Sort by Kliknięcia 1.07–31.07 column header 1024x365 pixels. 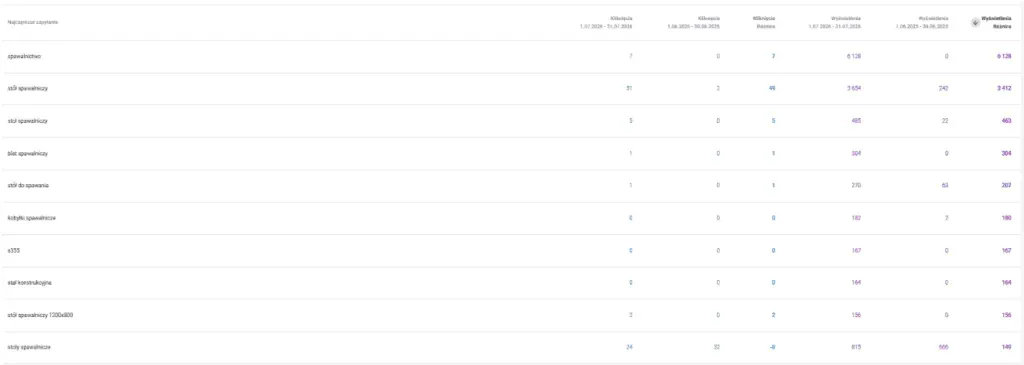click(x=605, y=22)
